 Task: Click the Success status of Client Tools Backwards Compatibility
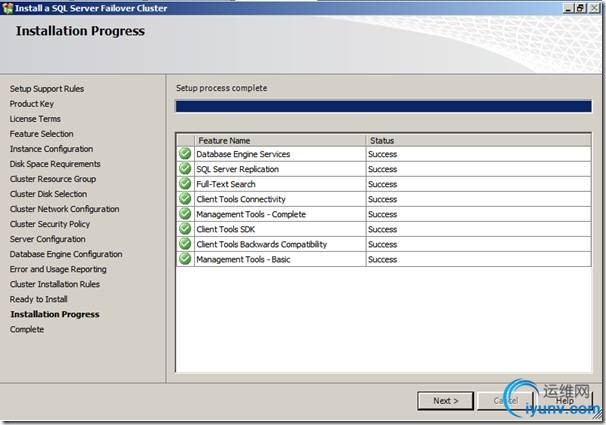(x=383, y=245)
